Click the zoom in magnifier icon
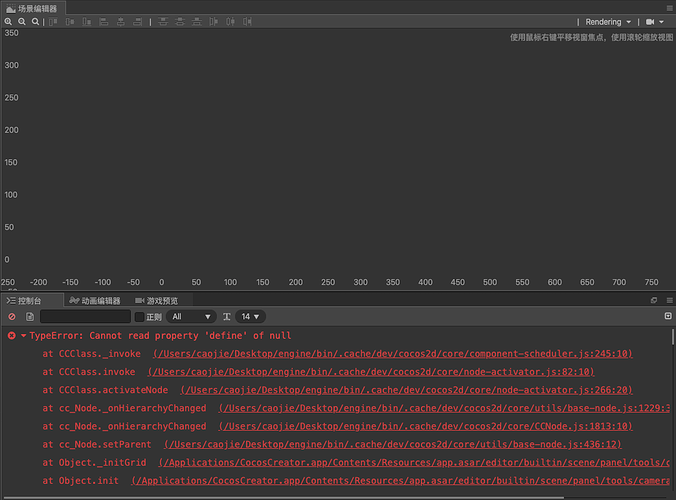The image size is (676, 500). coord(8,22)
